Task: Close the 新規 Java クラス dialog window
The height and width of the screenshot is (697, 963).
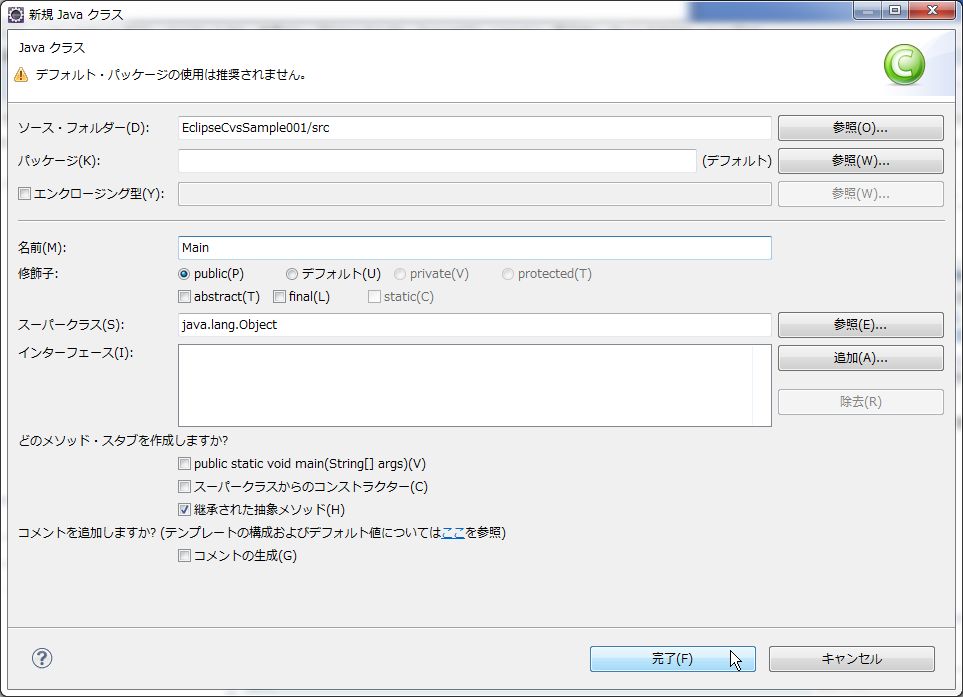Action: (932, 10)
